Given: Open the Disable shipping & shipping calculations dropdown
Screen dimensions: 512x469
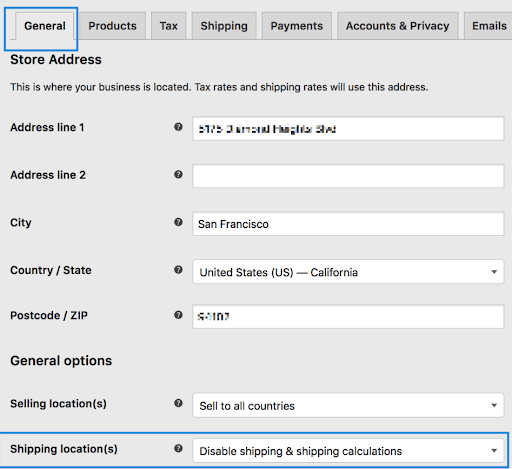Looking at the screenshot, I should (348, 451).
